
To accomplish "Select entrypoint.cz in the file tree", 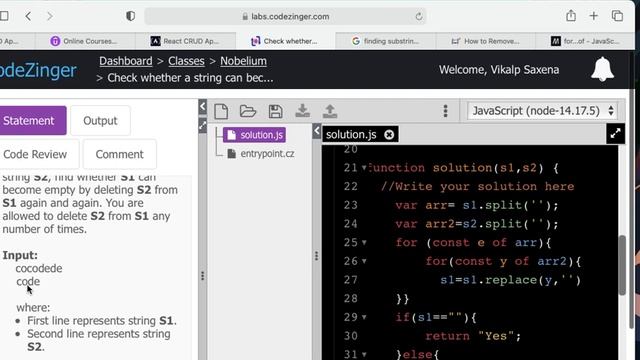I will click(261, 153).
